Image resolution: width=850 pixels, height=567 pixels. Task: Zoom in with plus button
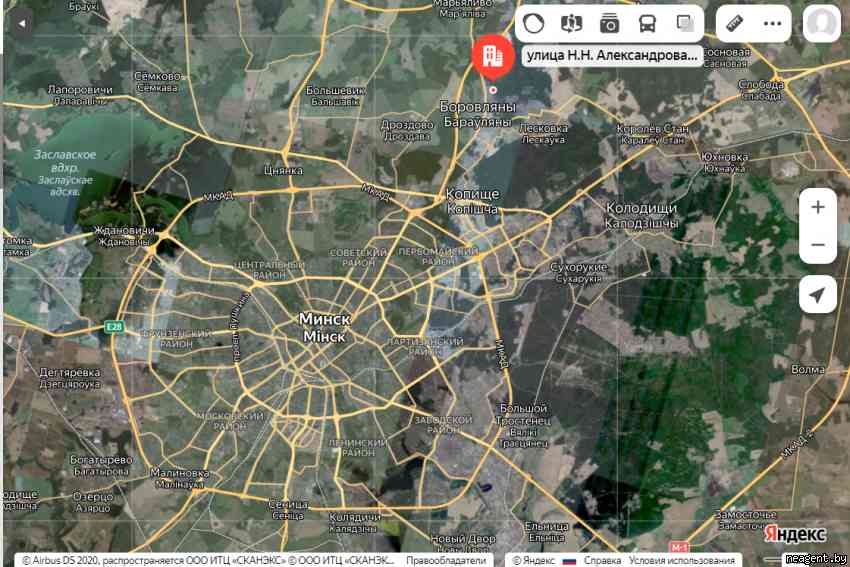point(818,208)
